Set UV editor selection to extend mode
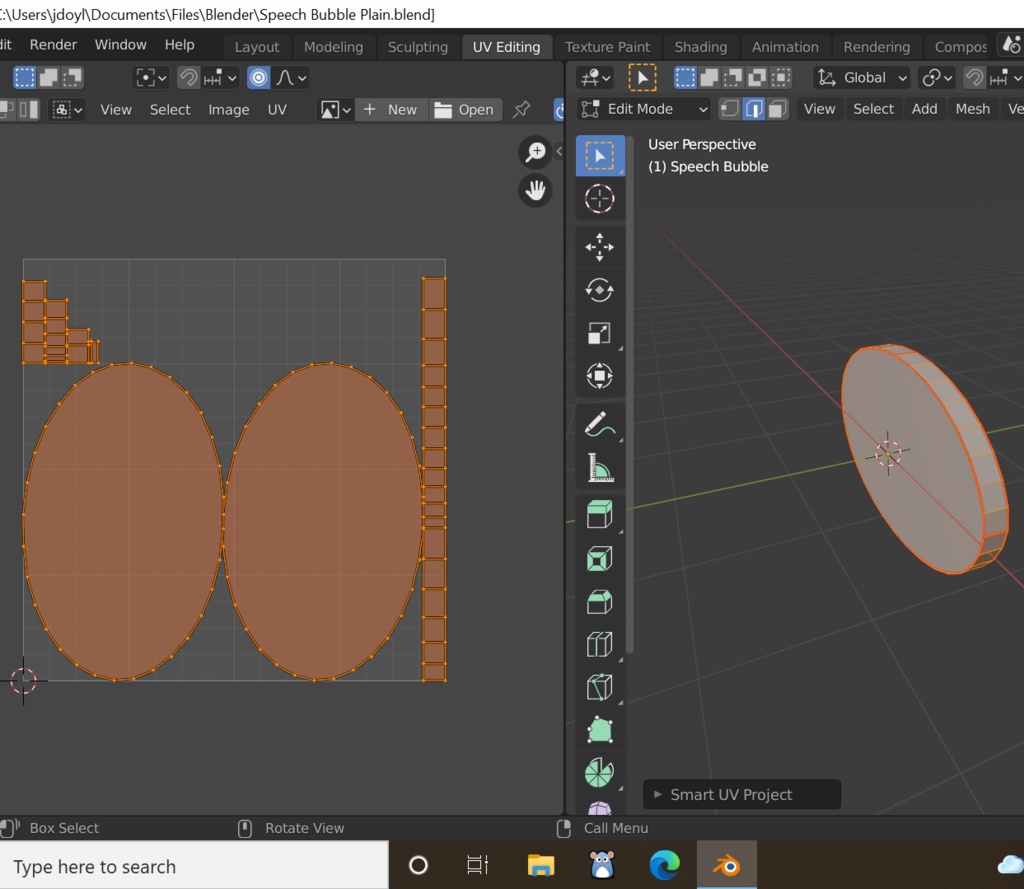This screenshot has height=889, width=1024. tap(48, 78)
